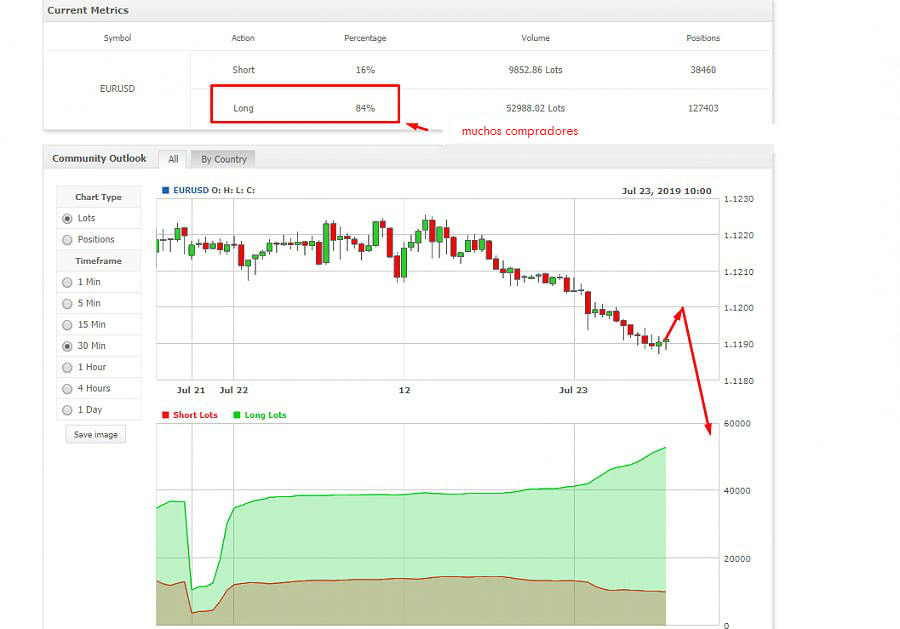Click the Positions column header
900x629 pixels.
pos(703,38)
